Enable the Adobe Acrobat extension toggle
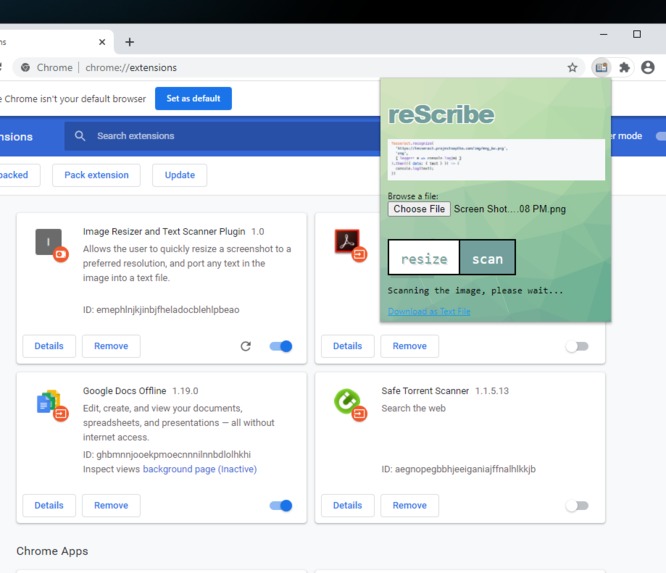 pyautogui.click(x=577, y=347)
